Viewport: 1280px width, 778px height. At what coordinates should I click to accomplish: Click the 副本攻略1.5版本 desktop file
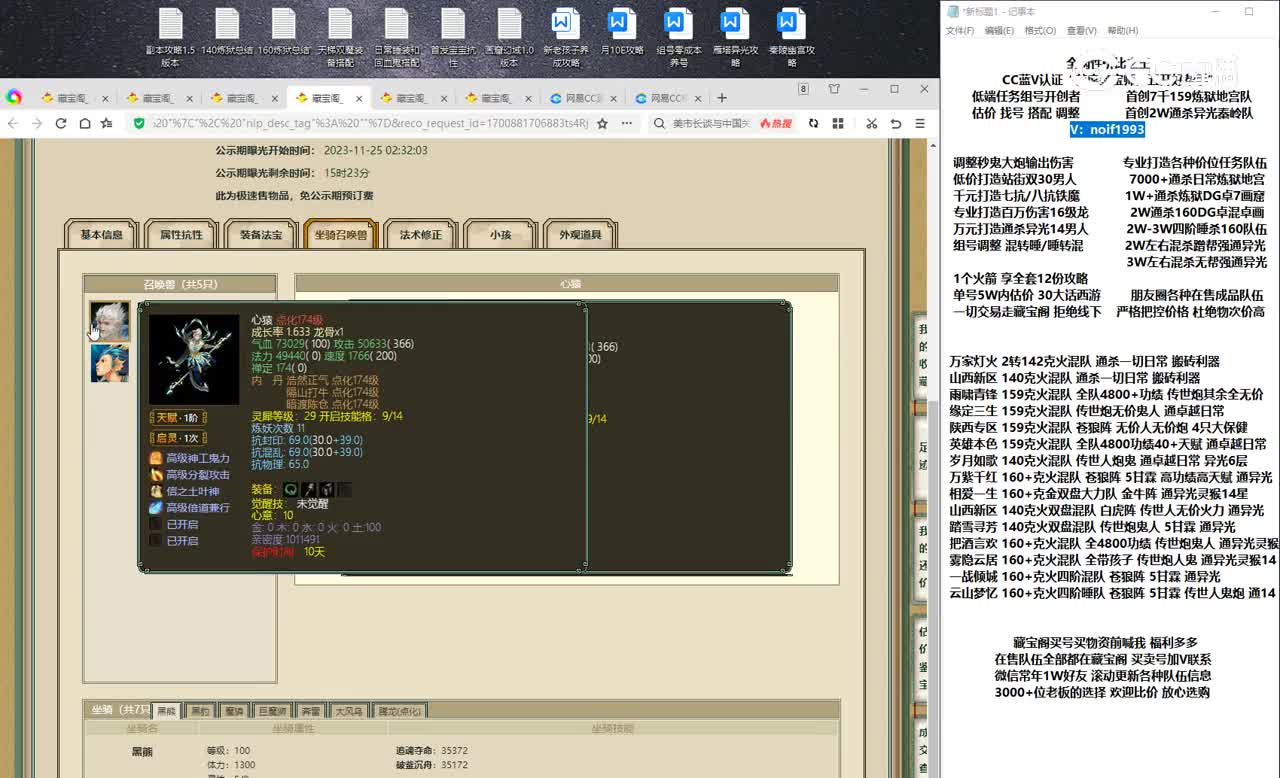pyautogui.click(x=170, y=38)
